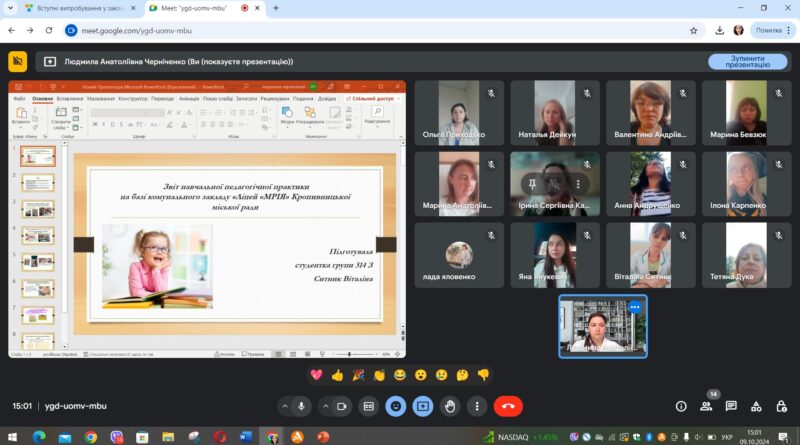
Task: Click the red leave call button
Action: coord(508,406)
